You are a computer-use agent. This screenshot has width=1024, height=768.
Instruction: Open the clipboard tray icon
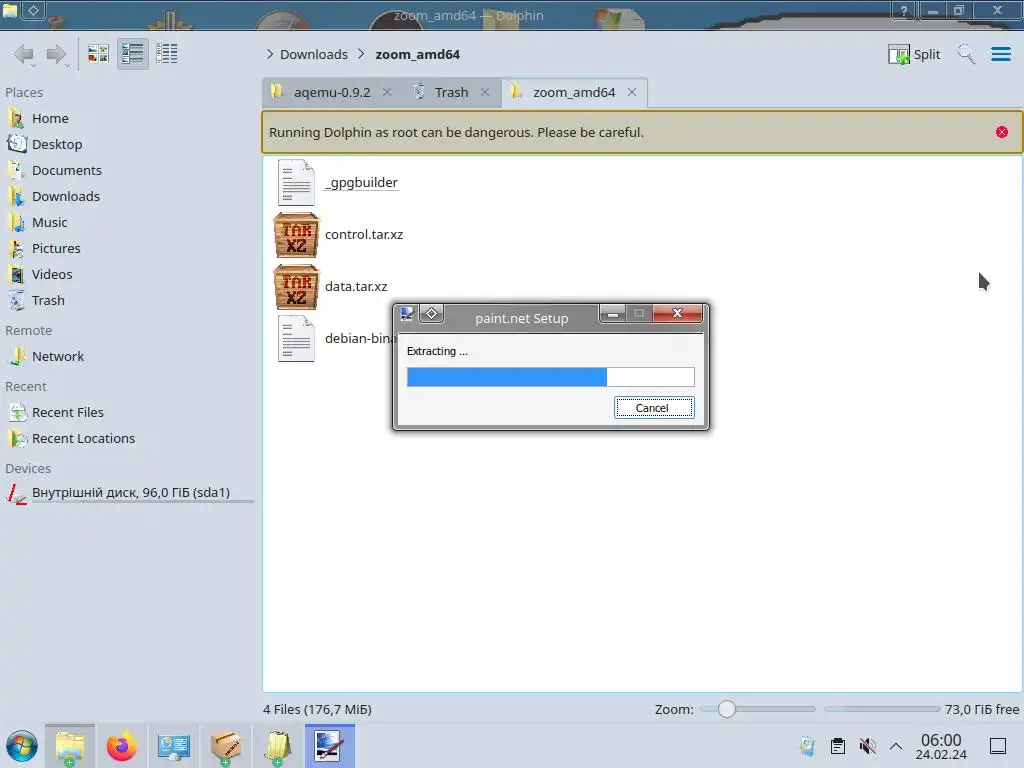tap(838, 746)
